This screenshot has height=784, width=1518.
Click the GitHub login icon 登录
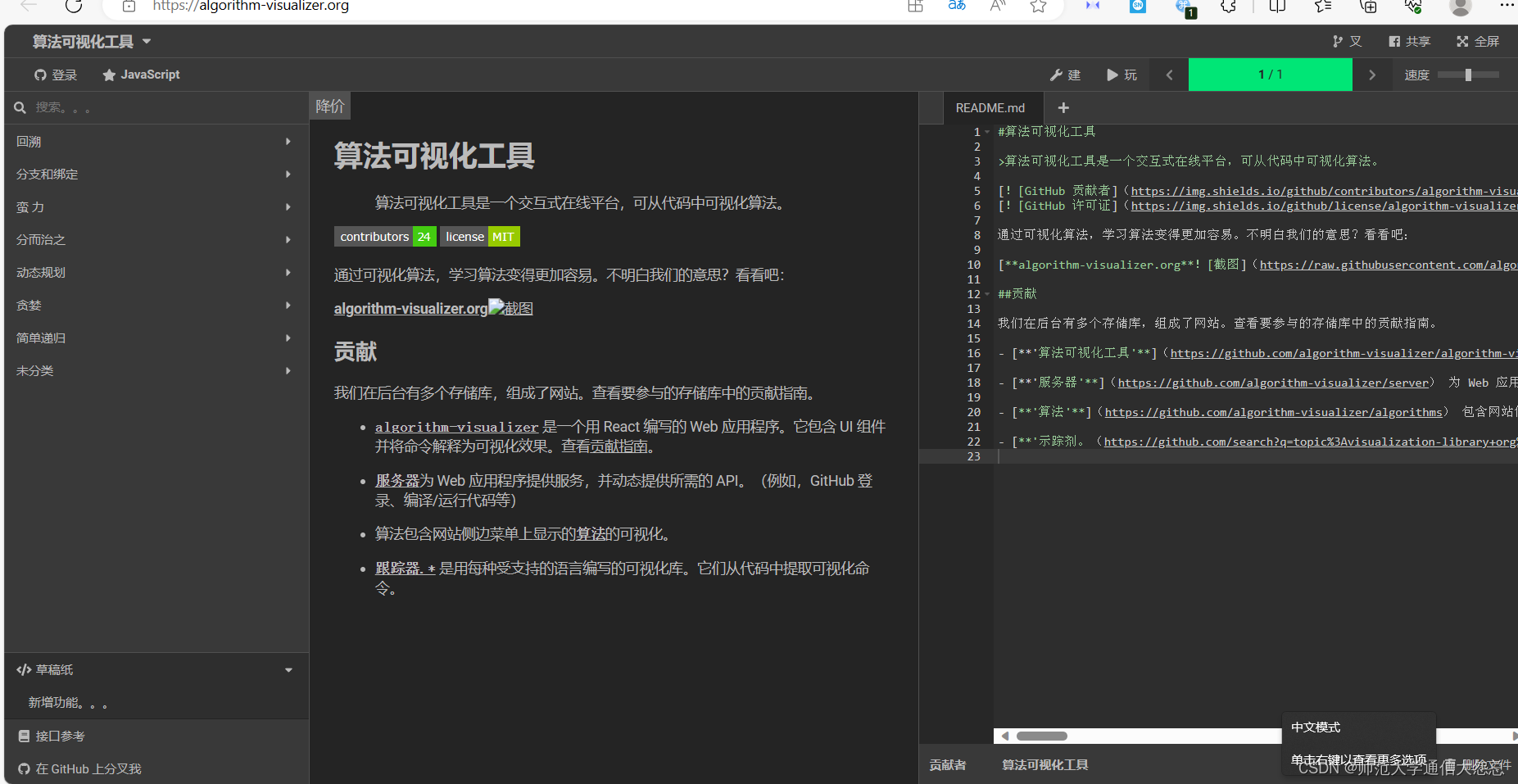56,75
